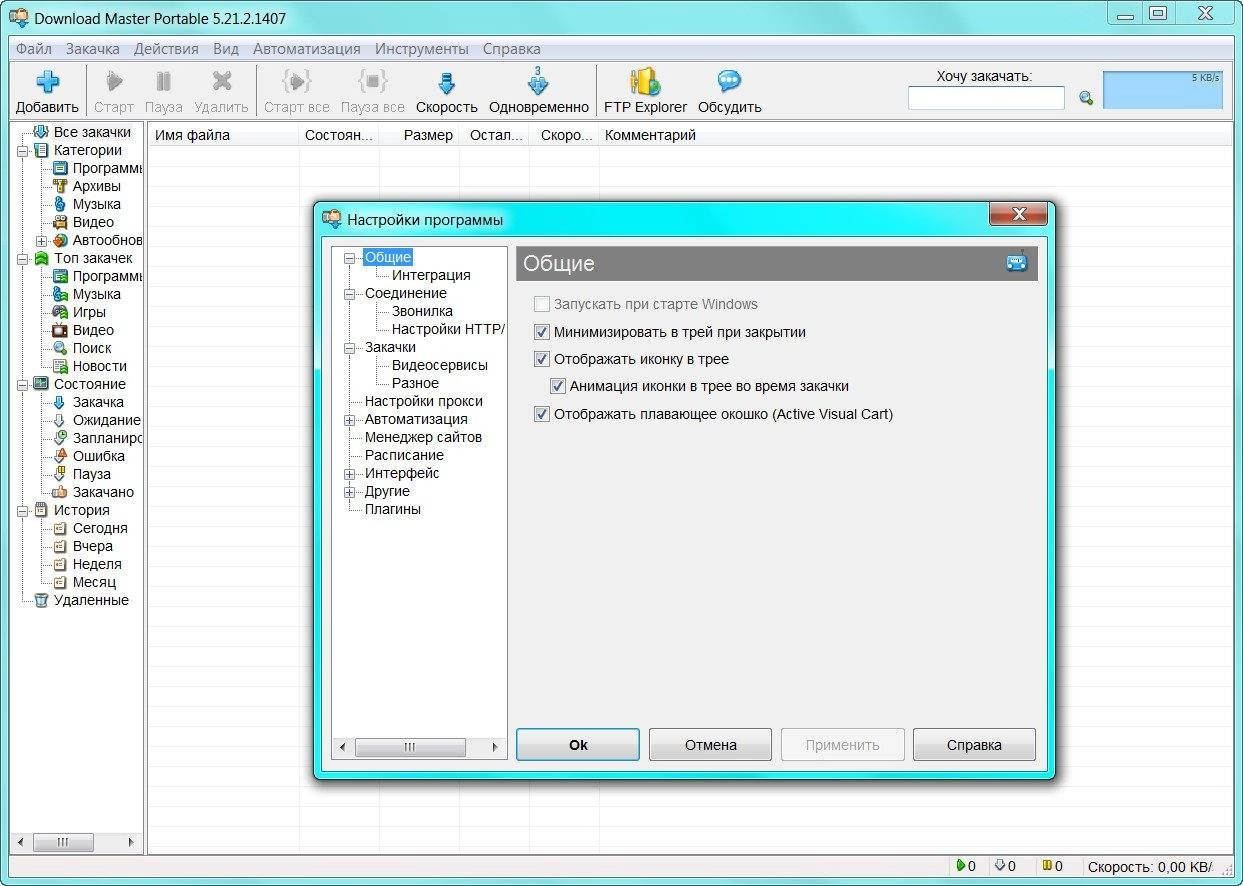Select Видео under Категории

tap(93, 222)
